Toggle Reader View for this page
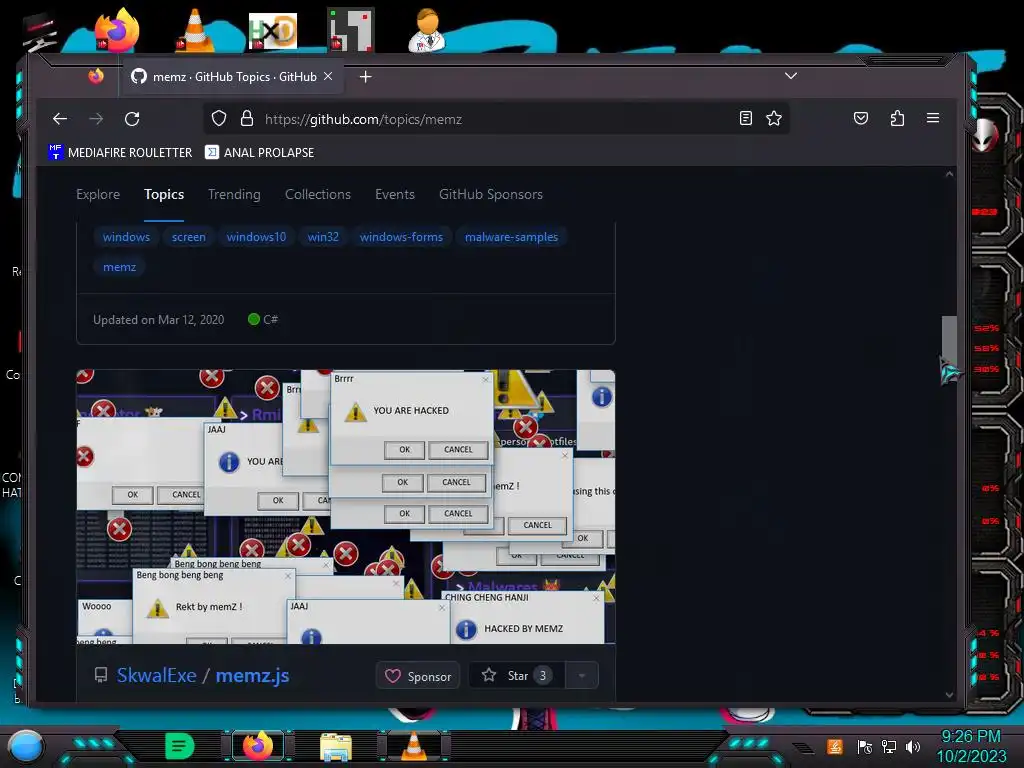The height and width of the screenshot is (768, 1024). click(x=745, y=118)
